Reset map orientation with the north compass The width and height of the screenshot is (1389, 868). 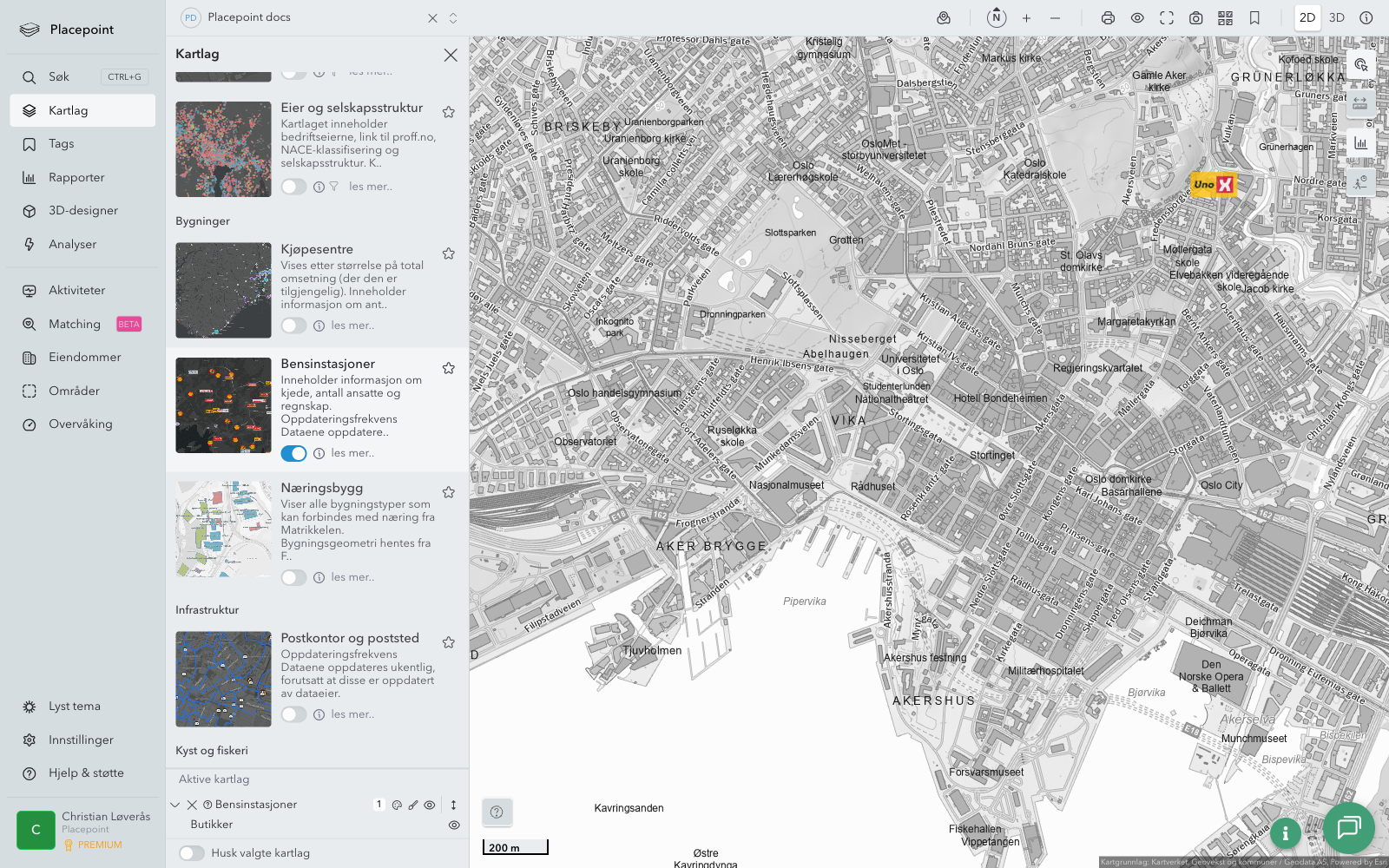[997, 17]
